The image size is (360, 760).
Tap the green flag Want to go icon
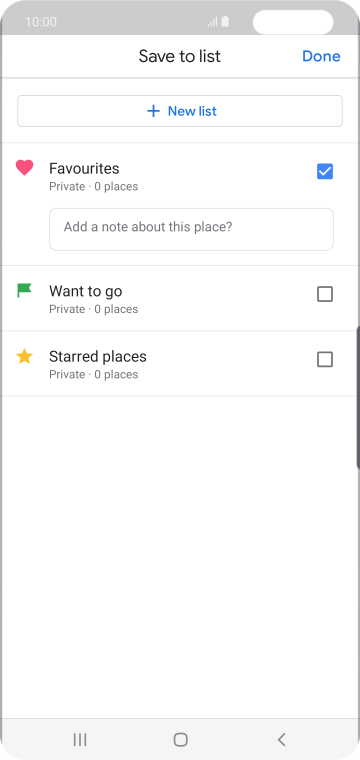click(x=24, y=290)
